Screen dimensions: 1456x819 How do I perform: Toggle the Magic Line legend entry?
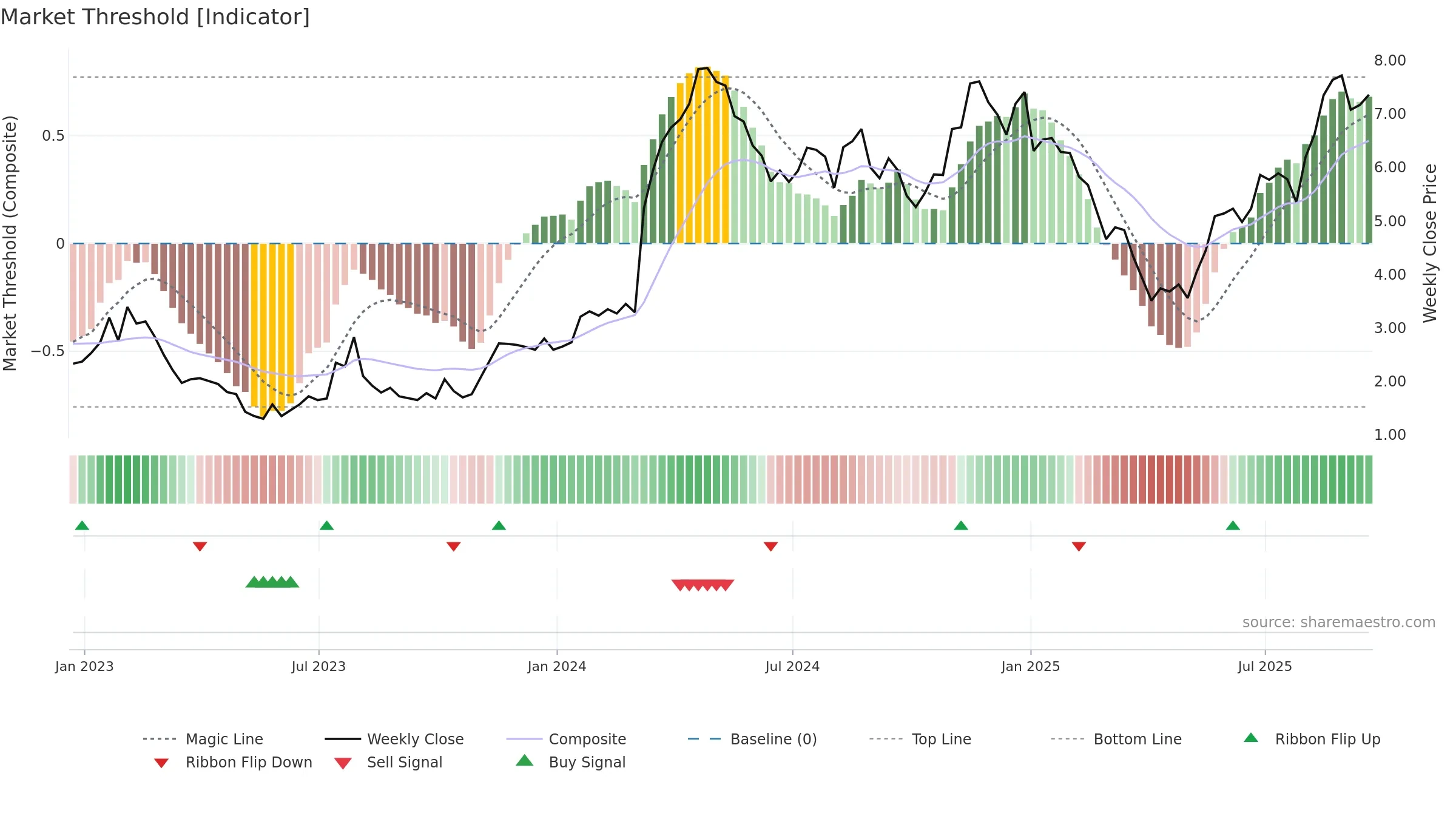click(203, 739)
